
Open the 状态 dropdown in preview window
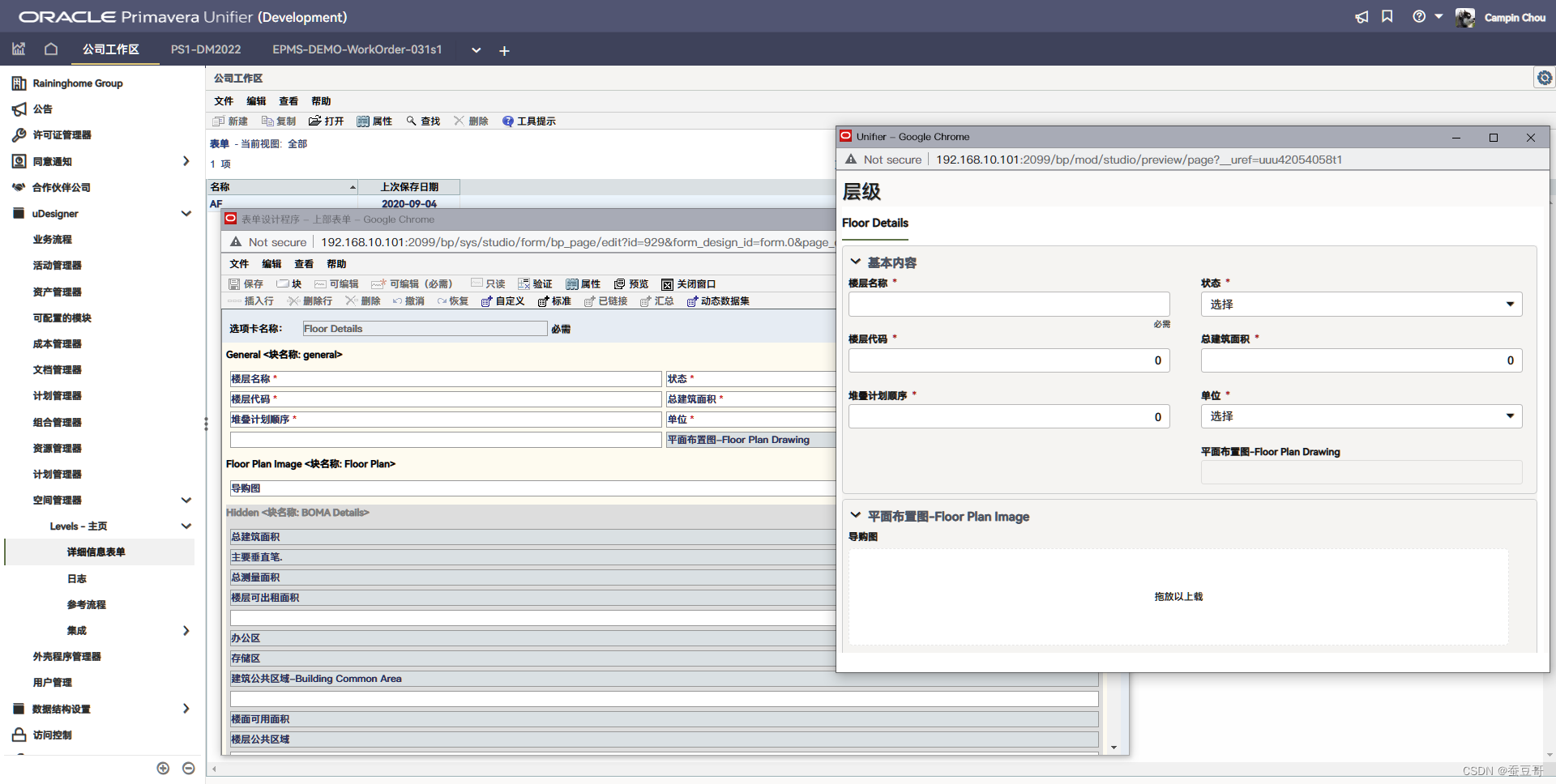(x=1361, y=305)
